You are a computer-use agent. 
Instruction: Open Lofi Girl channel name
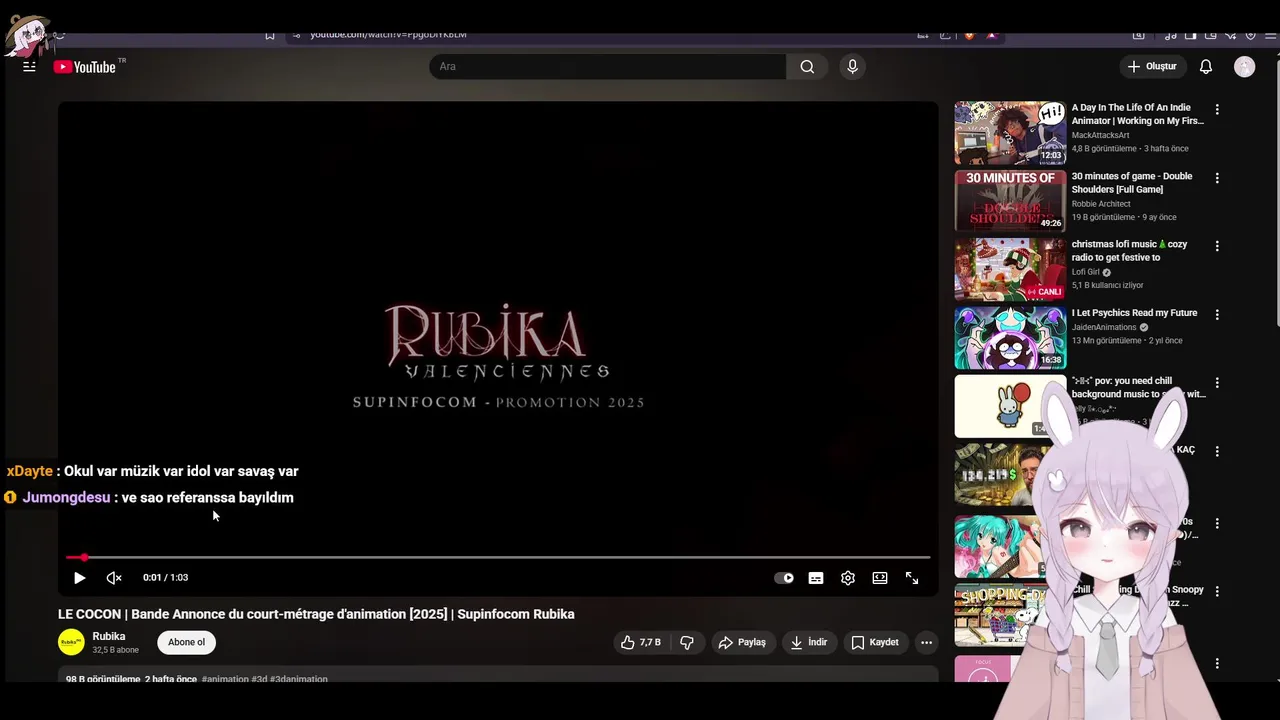pyautogui.click(x=1085, y=272)
